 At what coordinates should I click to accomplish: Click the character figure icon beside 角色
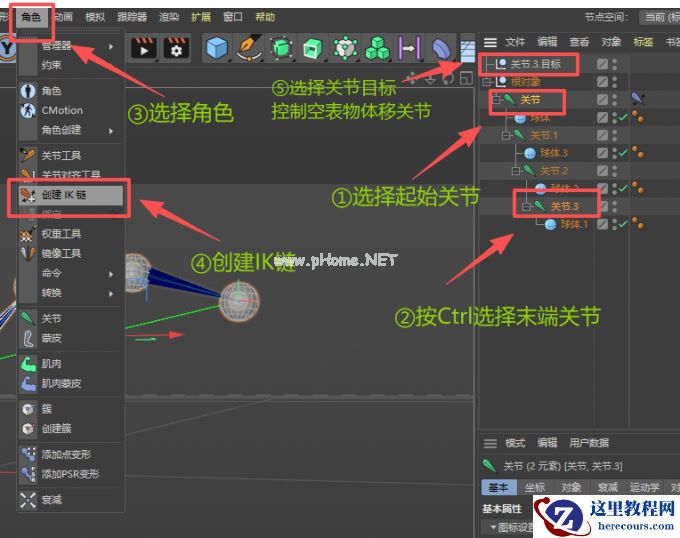pos(28,91)
